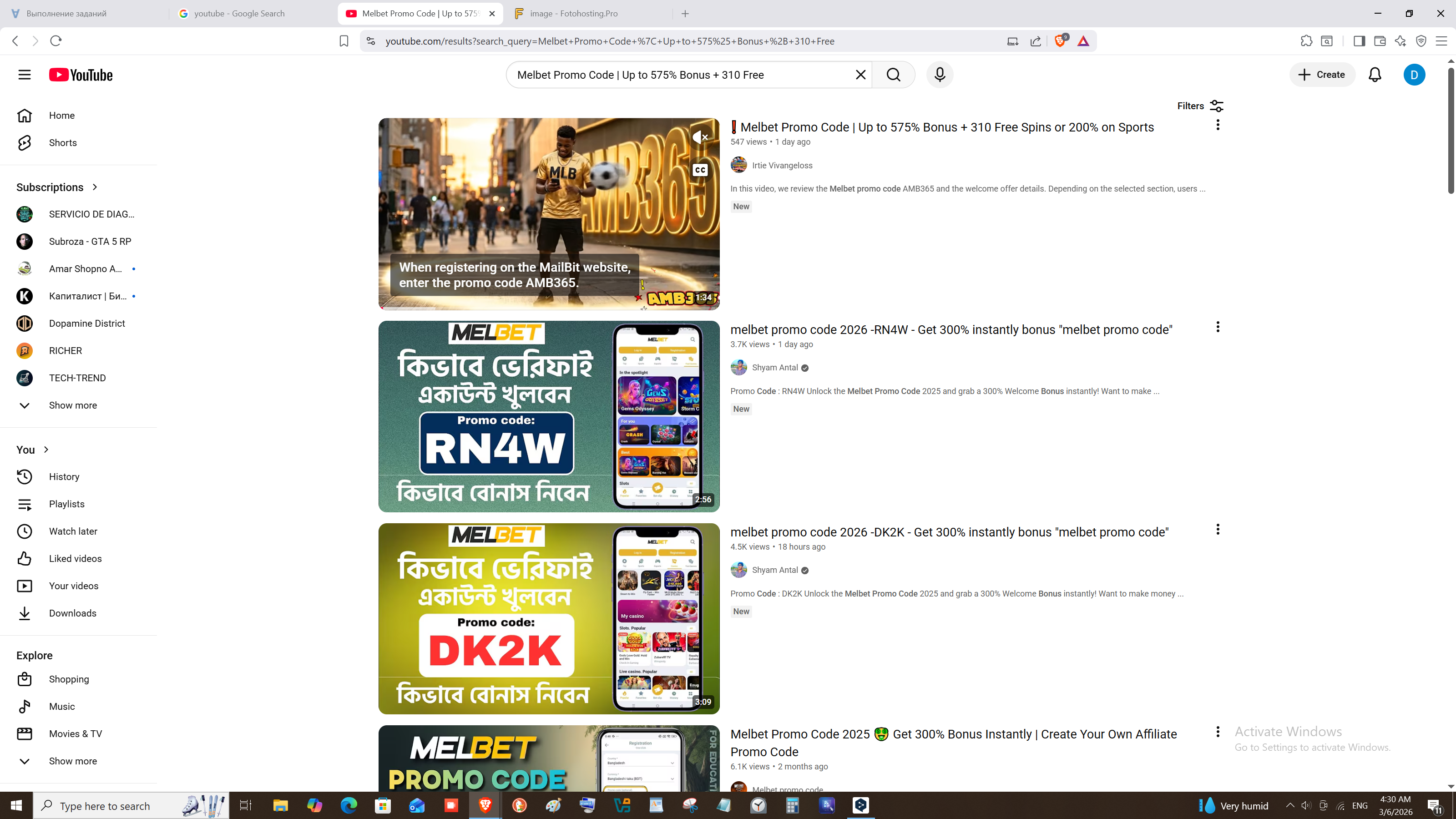Open three-dot menu for RN4W video
The height and width of the screenshot is (819, 1456).
pyautogui.click(x=1218, y=327)
